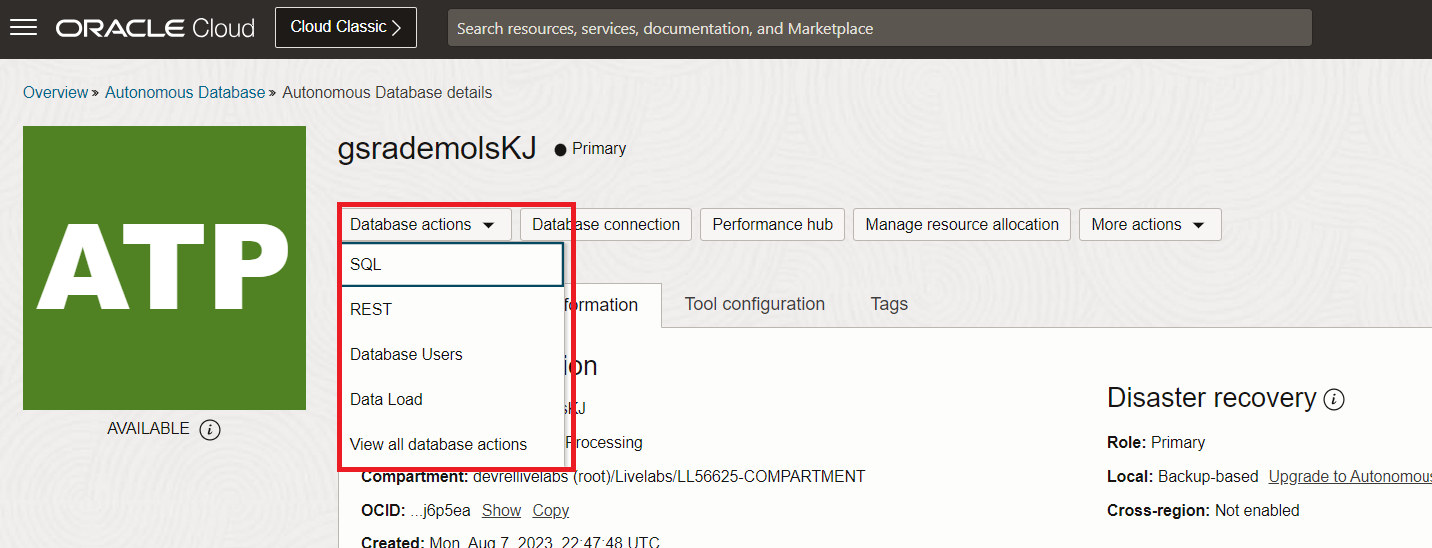Click Manage resource allocation button

[962, 224]
